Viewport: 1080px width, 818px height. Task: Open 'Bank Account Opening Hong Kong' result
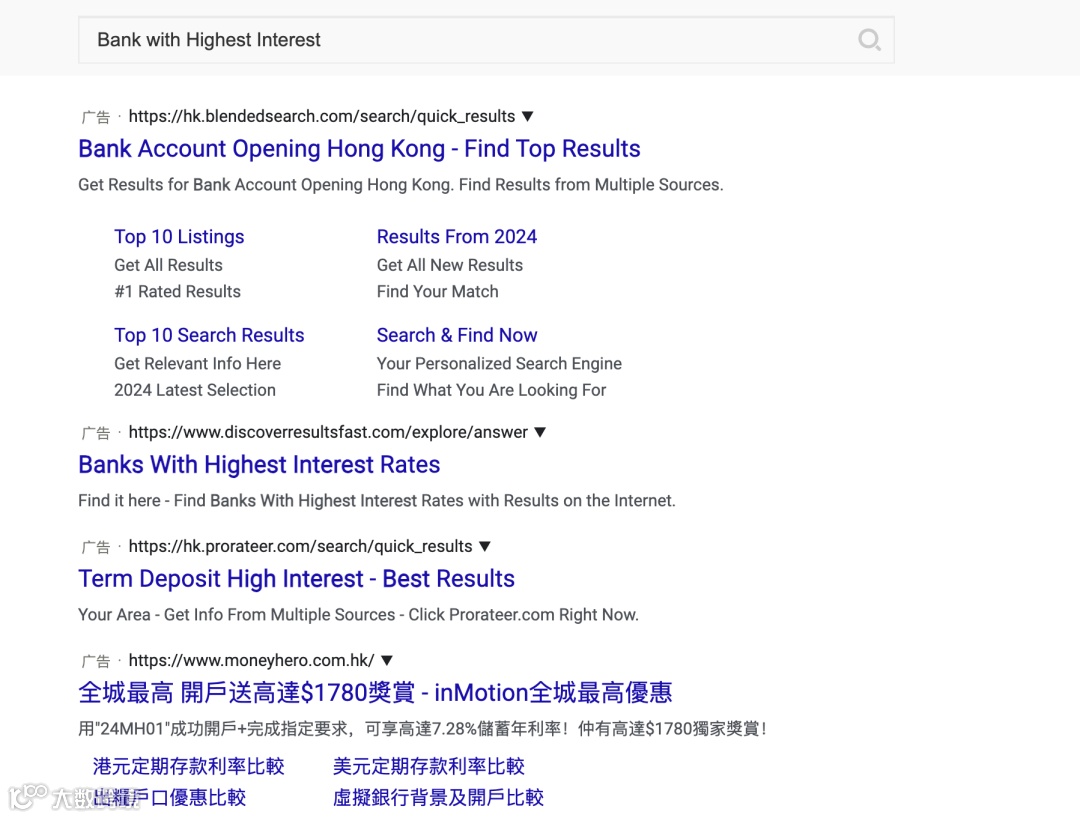(359, 149)
